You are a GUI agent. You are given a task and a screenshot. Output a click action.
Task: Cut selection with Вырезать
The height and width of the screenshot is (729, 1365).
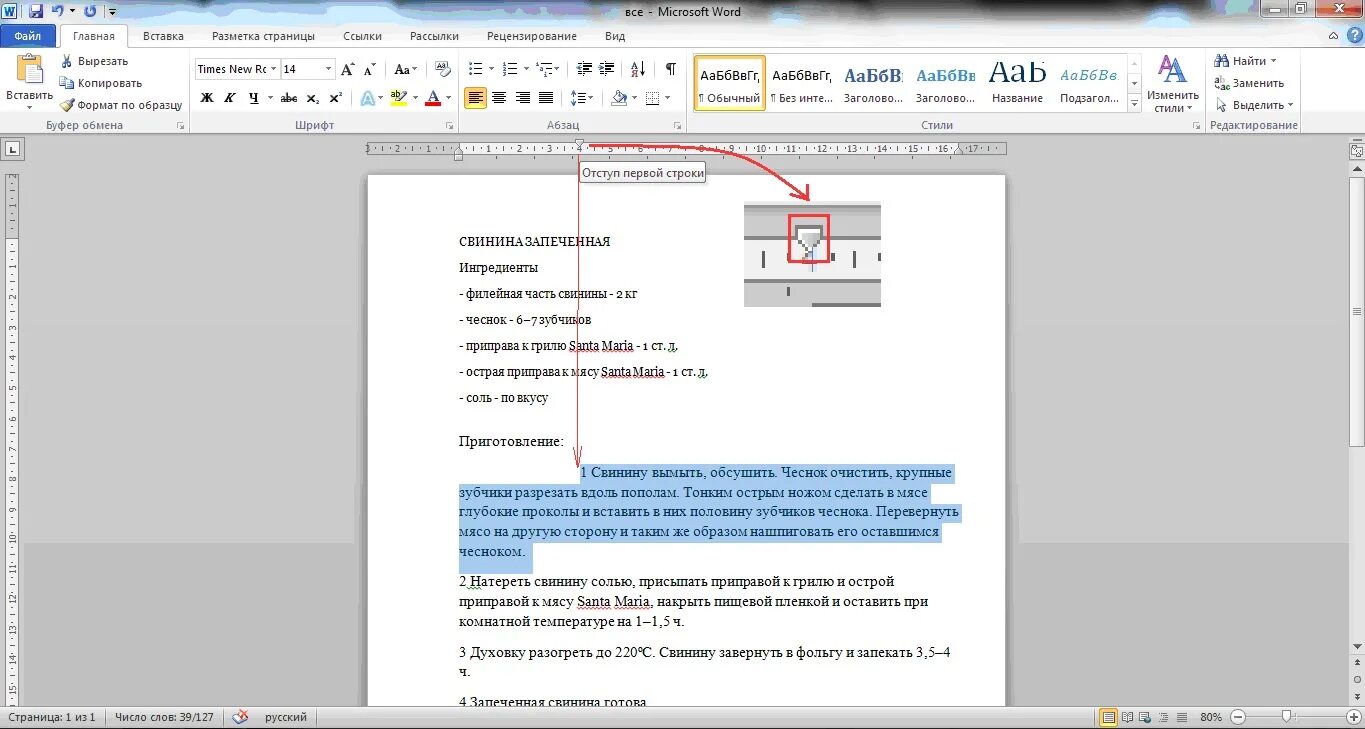95,61
